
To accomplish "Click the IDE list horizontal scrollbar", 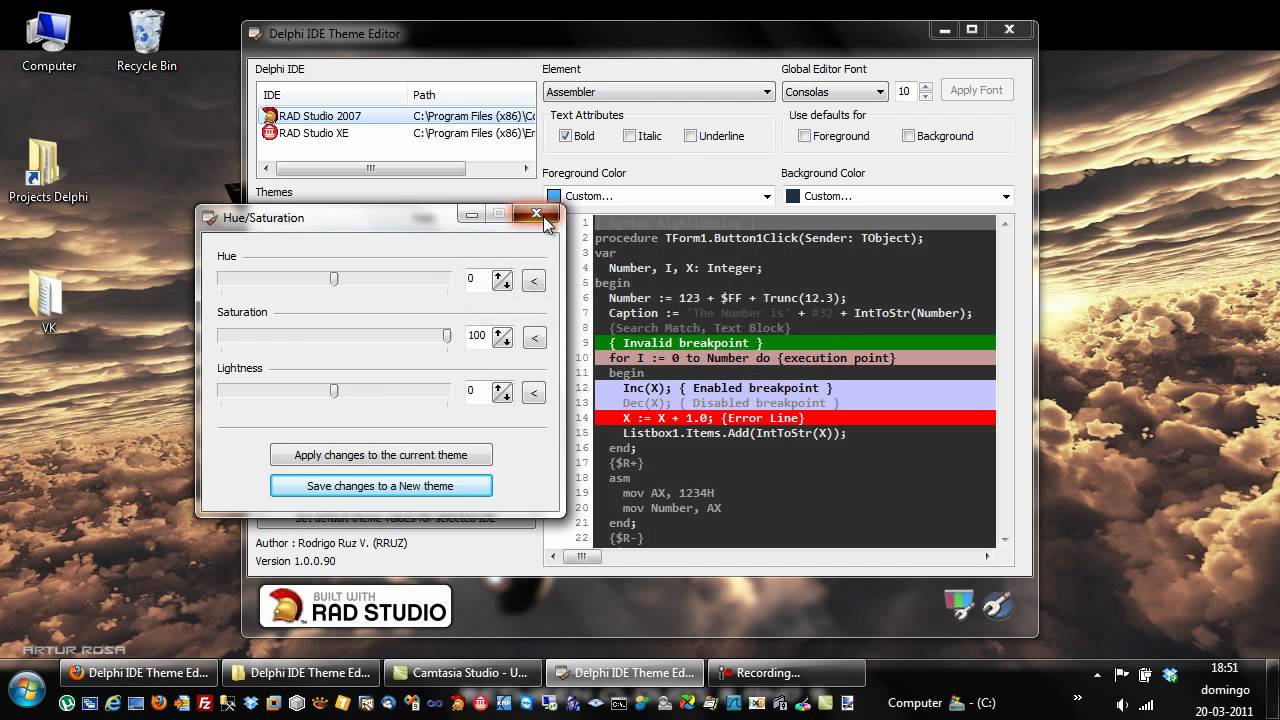I will click(x=397, y=168).
